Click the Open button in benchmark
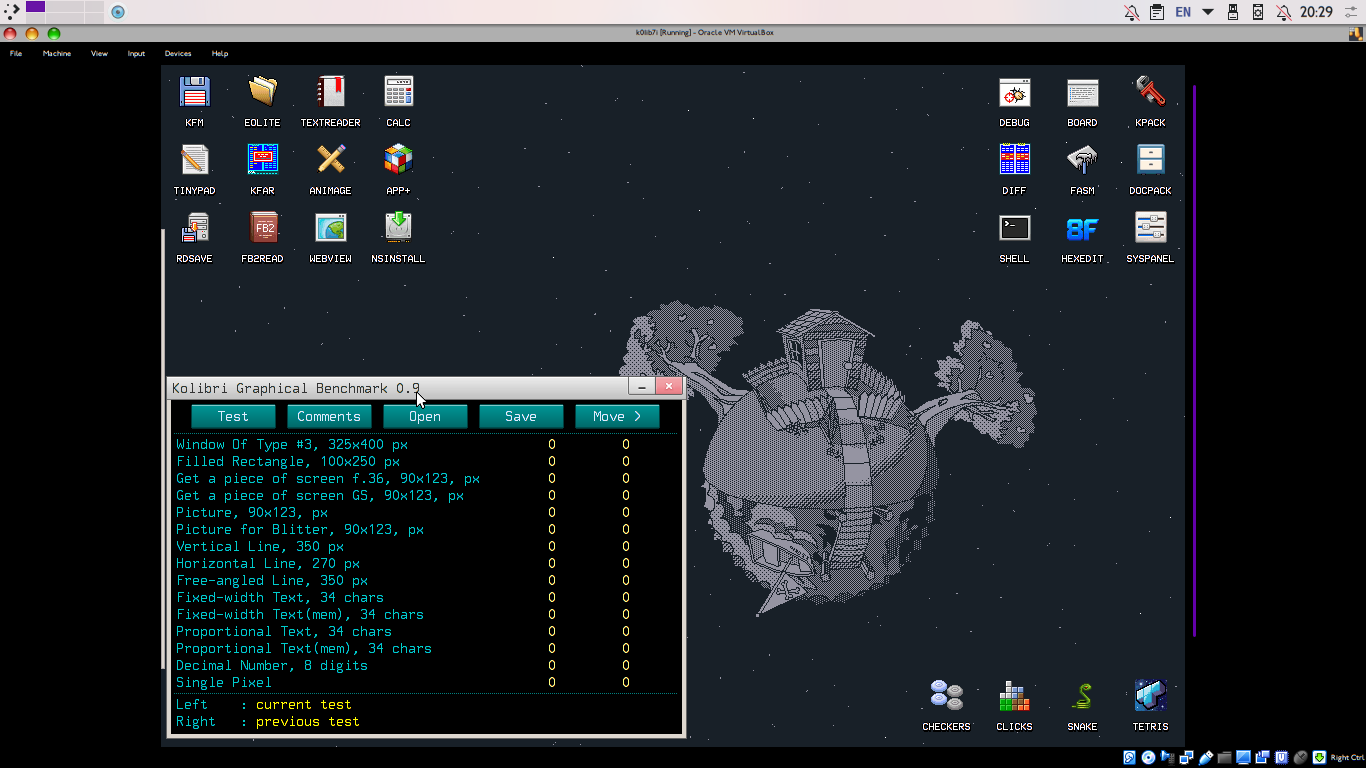 (x=425, y=416)
